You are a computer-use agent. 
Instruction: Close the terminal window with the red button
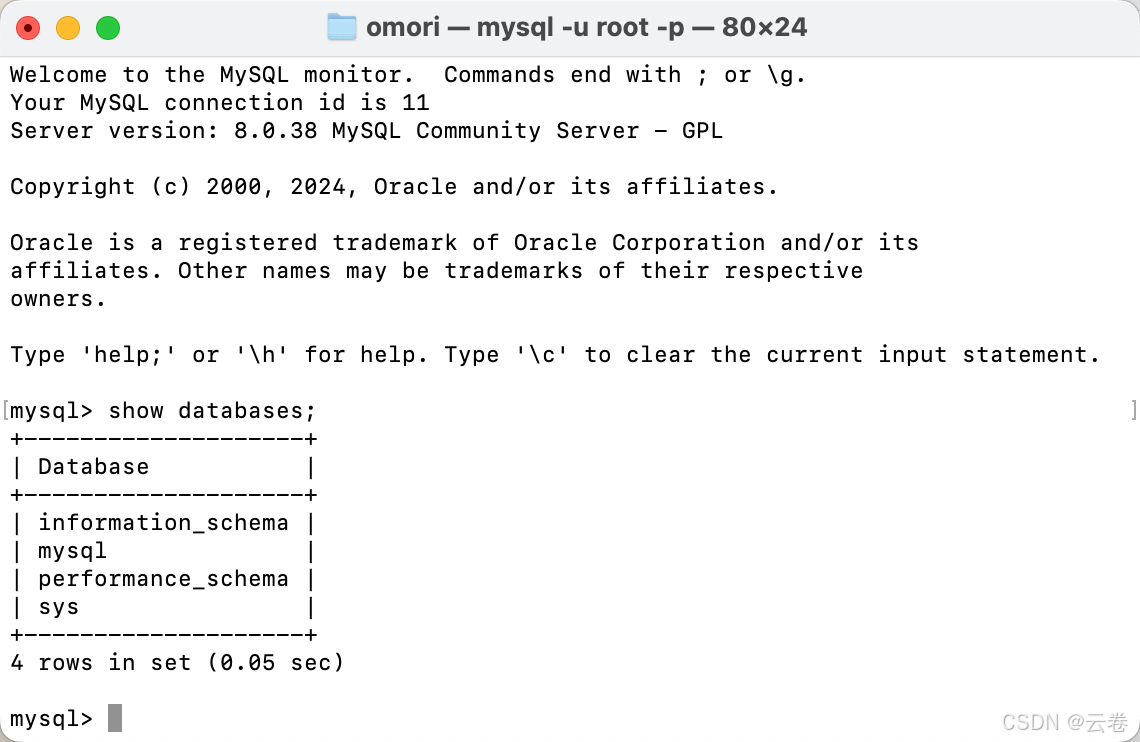coord(28,28)
